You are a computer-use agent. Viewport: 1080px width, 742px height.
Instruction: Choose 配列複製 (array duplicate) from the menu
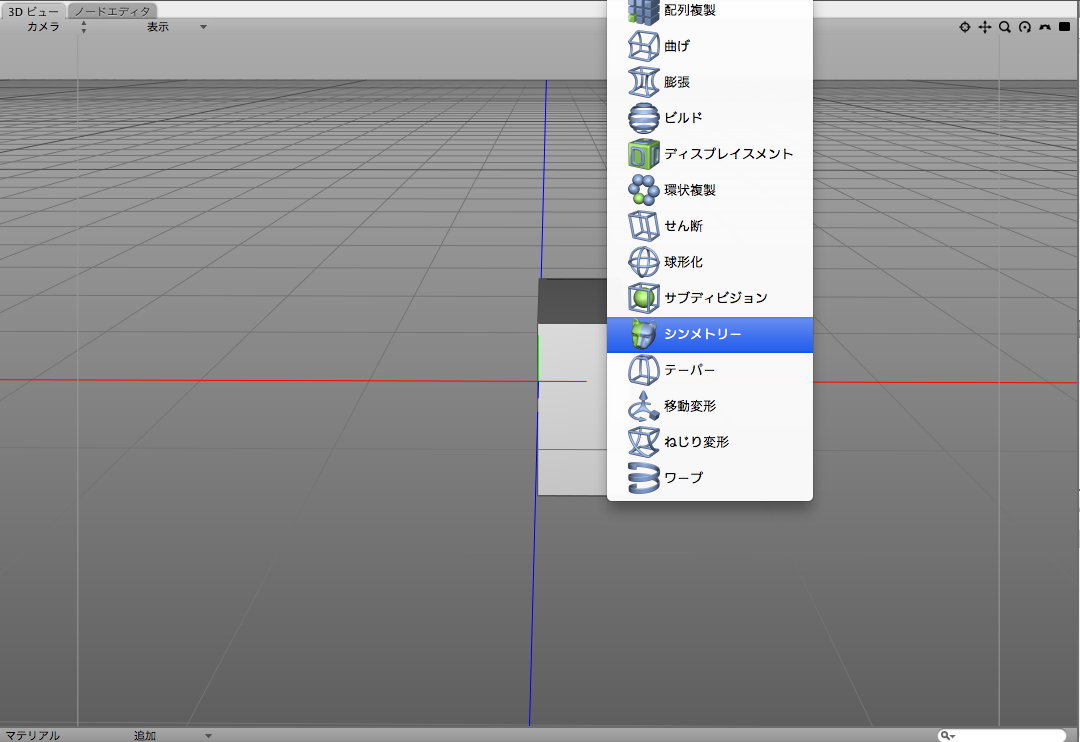[709, 11]
